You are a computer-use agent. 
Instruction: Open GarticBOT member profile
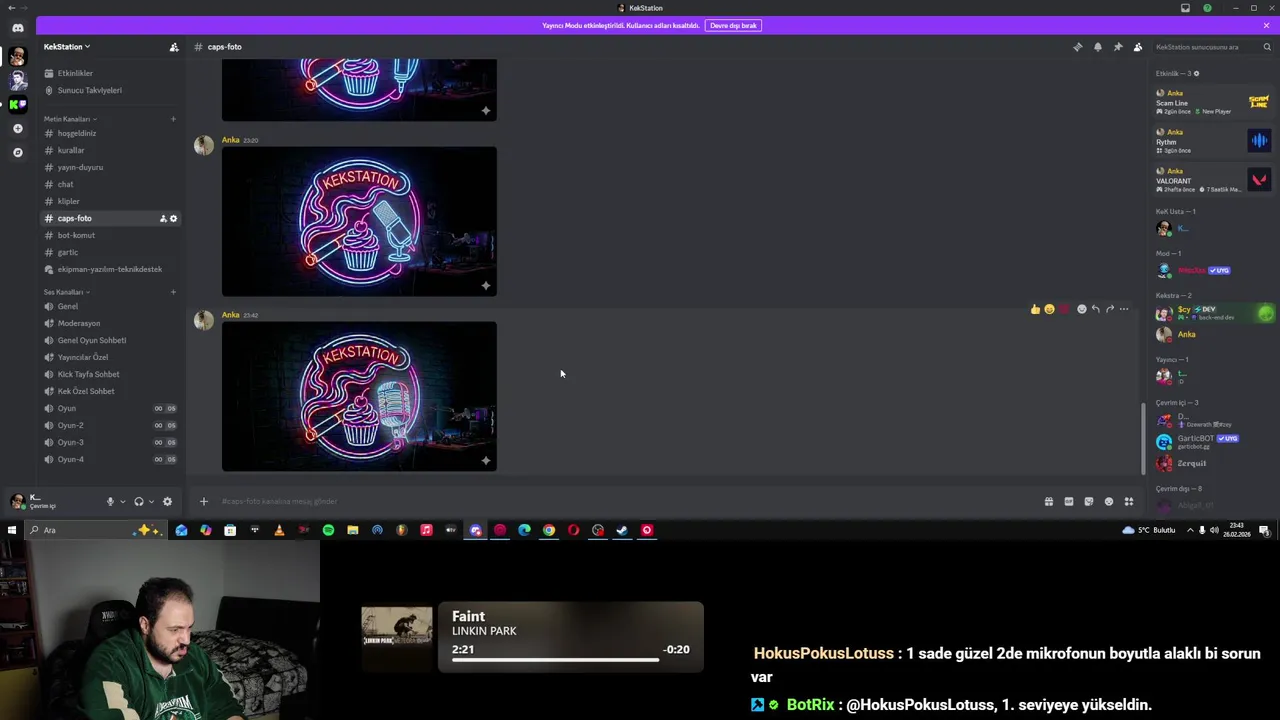pyautogui.click(x=1213, y=441)
